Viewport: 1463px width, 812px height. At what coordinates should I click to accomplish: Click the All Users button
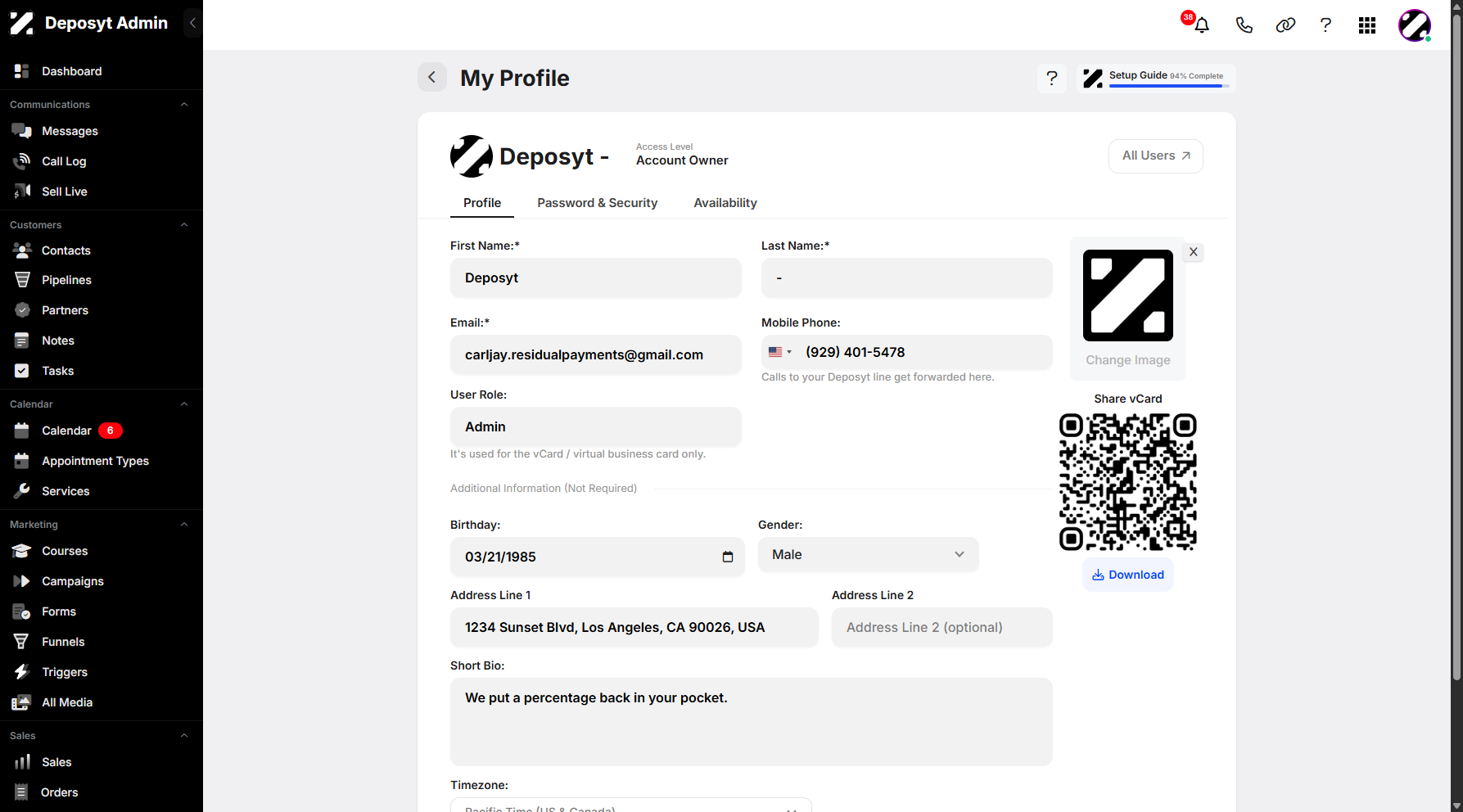(1156, 156)
